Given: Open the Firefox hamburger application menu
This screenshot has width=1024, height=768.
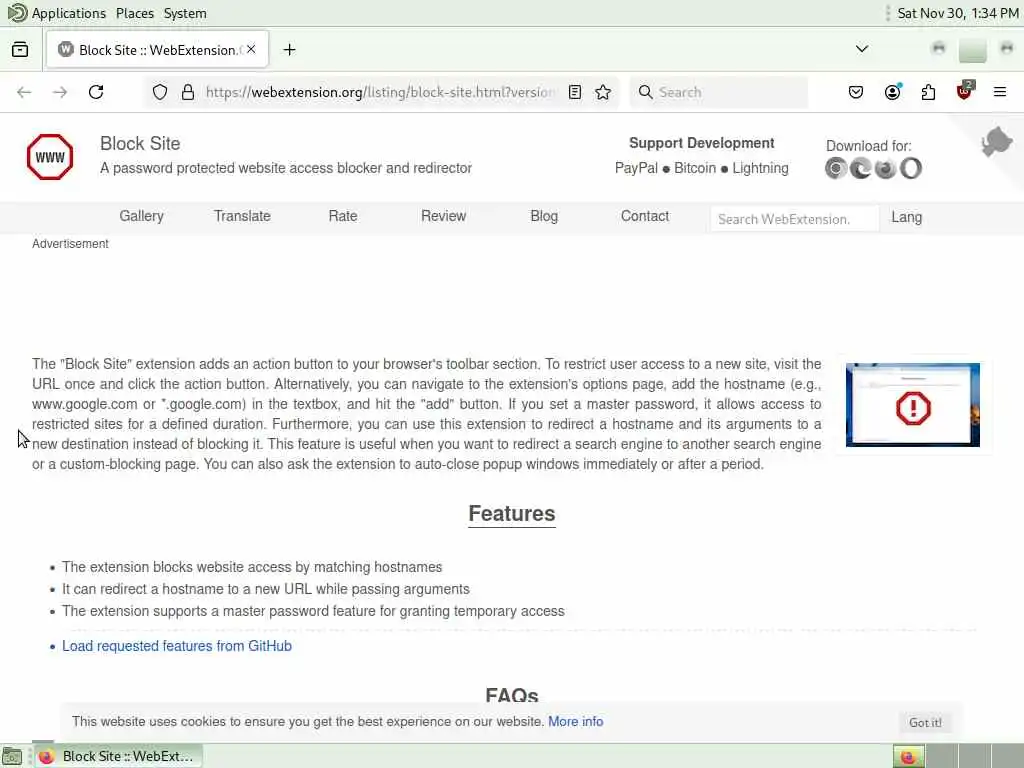Looking at the screenshot, I should (x=1000, y=92).
